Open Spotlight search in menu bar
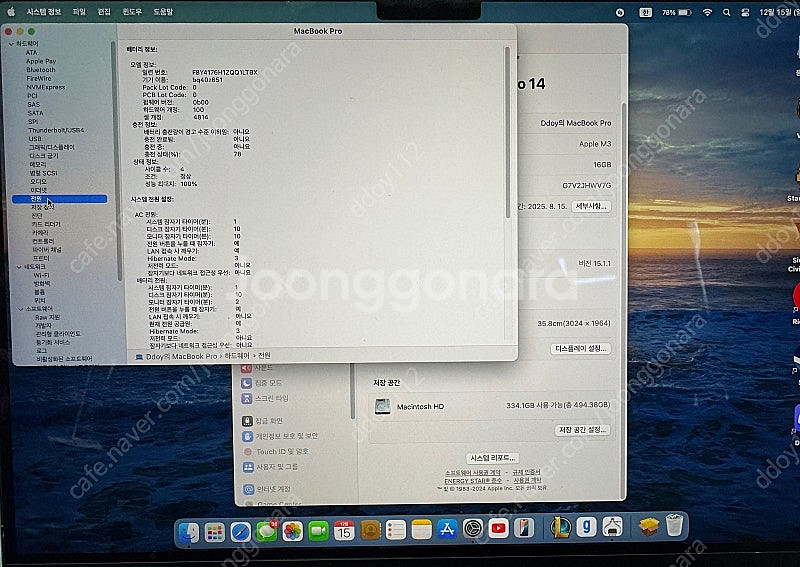This screenshot has width=800, height=567. click(x=727, y=12)
